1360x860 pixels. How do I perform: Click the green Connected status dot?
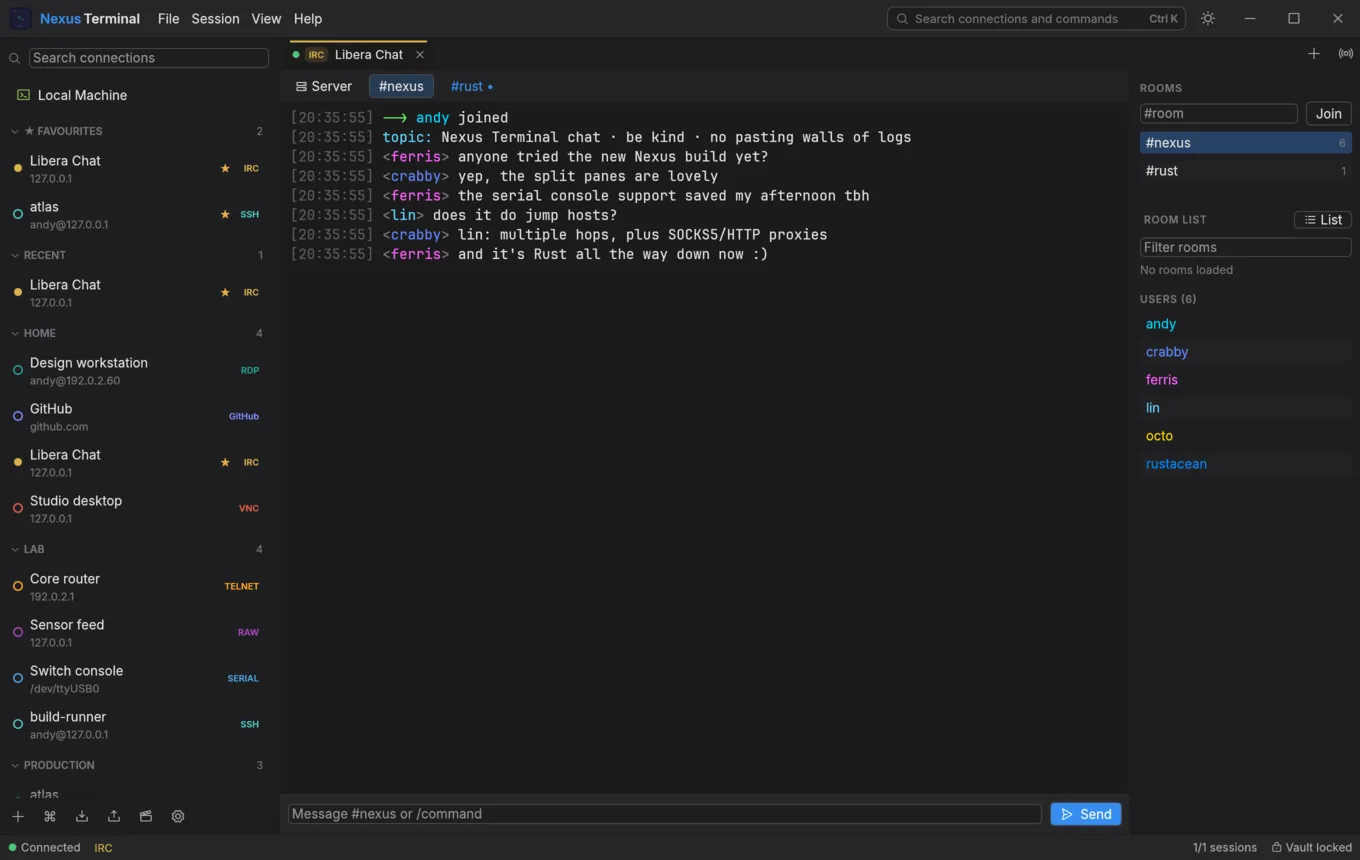click(x=13, y=848)
